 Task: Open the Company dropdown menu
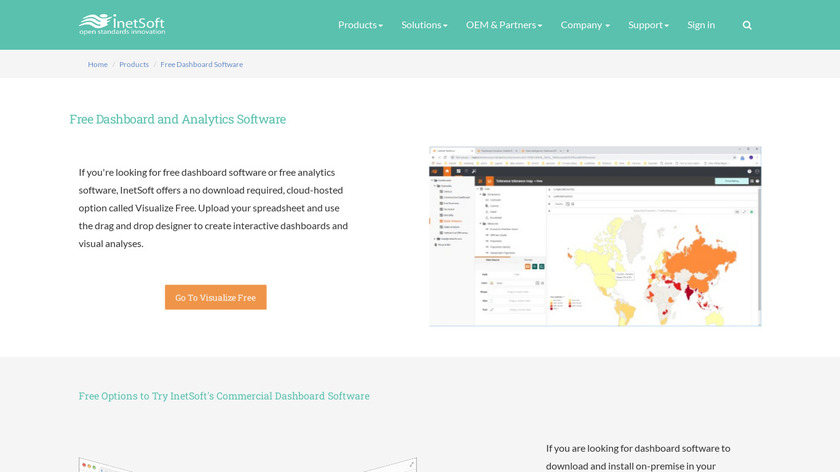point(585,25)
